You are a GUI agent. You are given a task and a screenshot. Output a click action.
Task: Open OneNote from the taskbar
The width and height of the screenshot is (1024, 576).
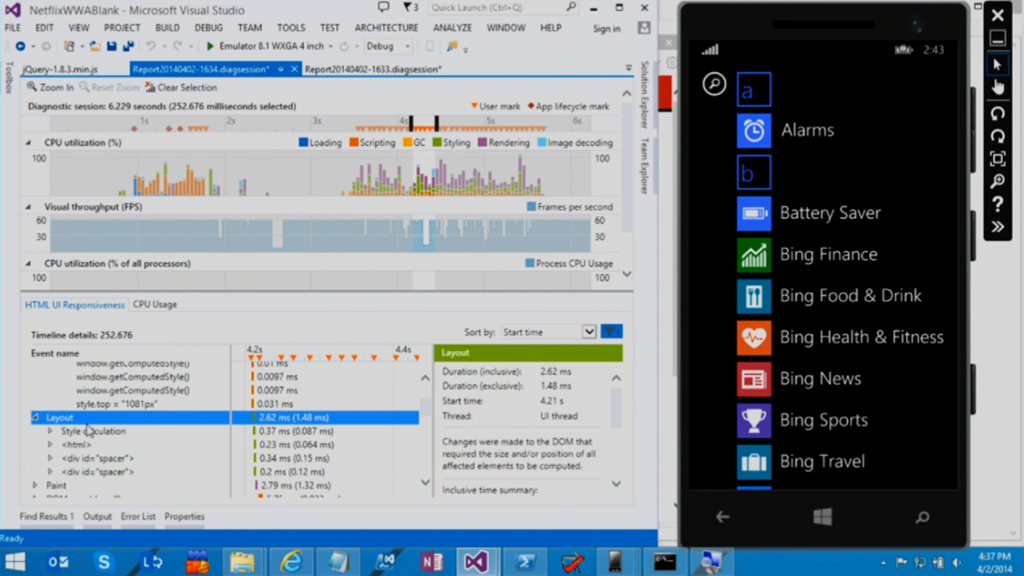[431, 562]
